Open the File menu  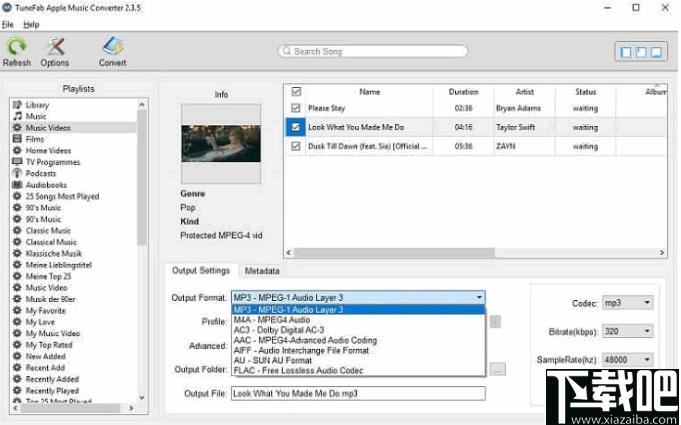click(8, 24)
